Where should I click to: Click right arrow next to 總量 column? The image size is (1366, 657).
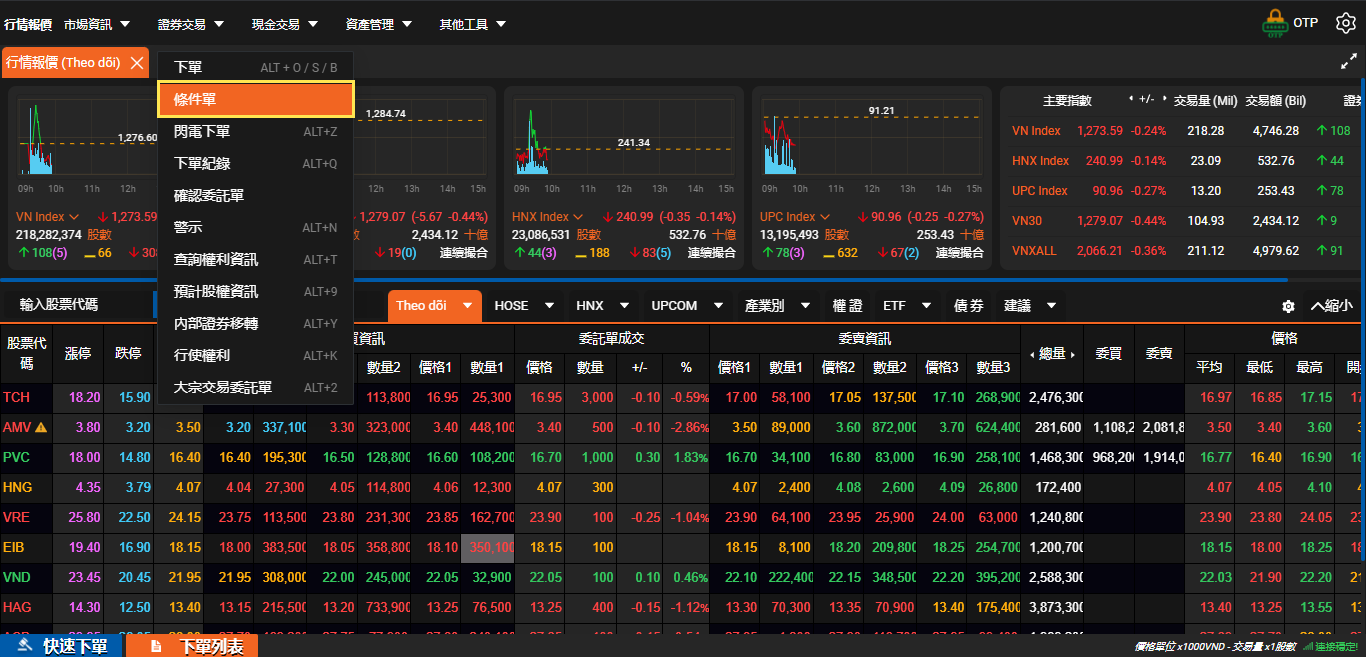(1072, 354)
